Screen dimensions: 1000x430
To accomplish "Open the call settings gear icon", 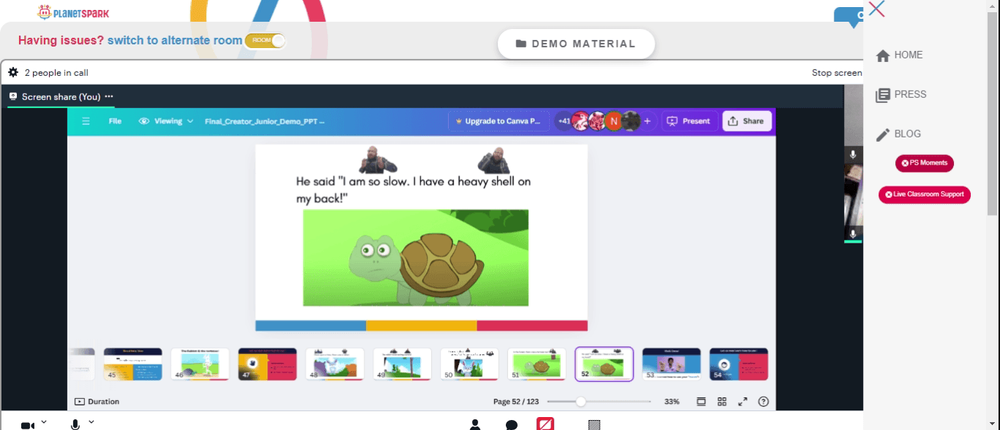I will 13,73.
